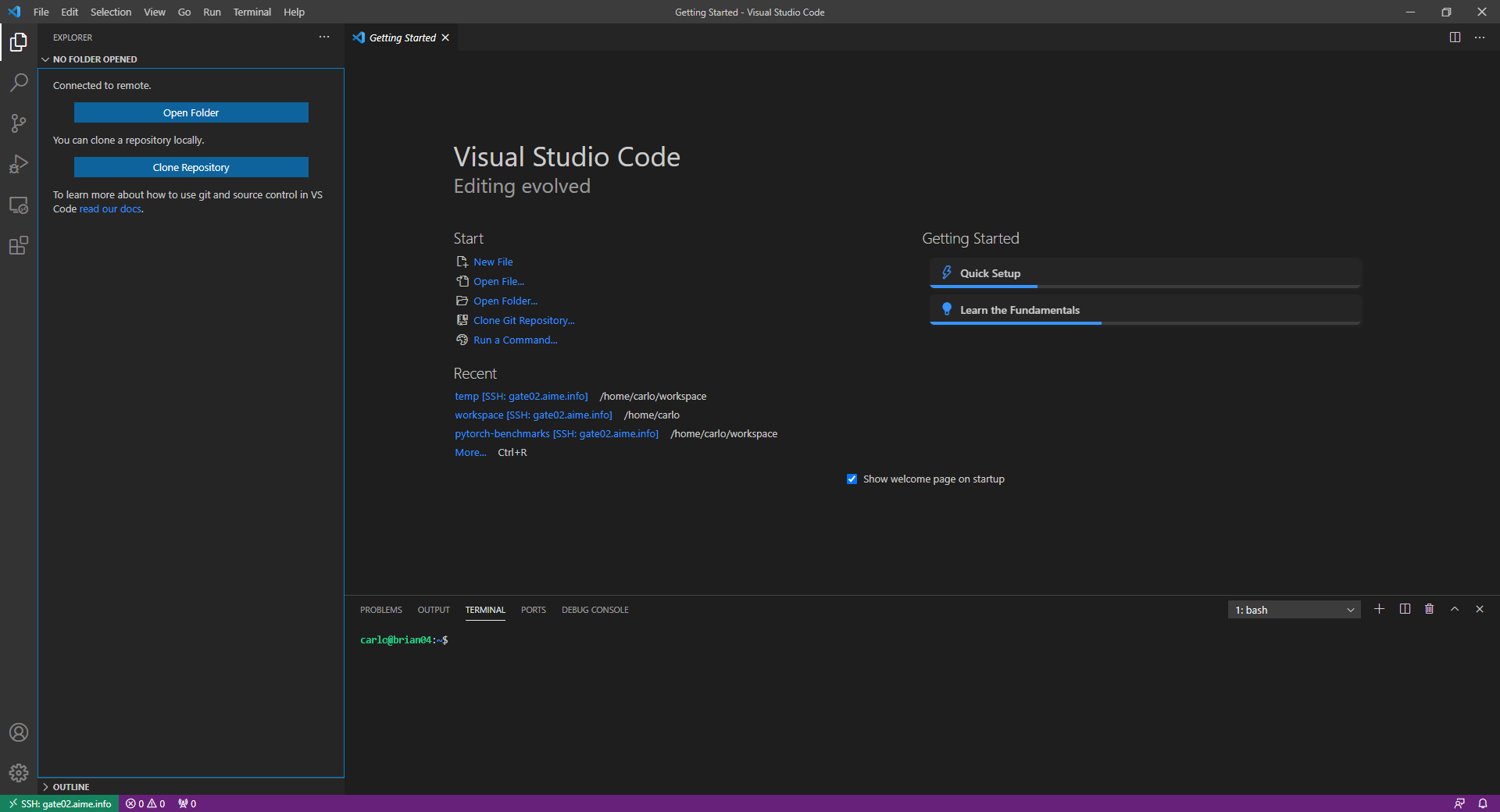
Task: Click the Clone Repository button
Action: (x=191, y=167)
